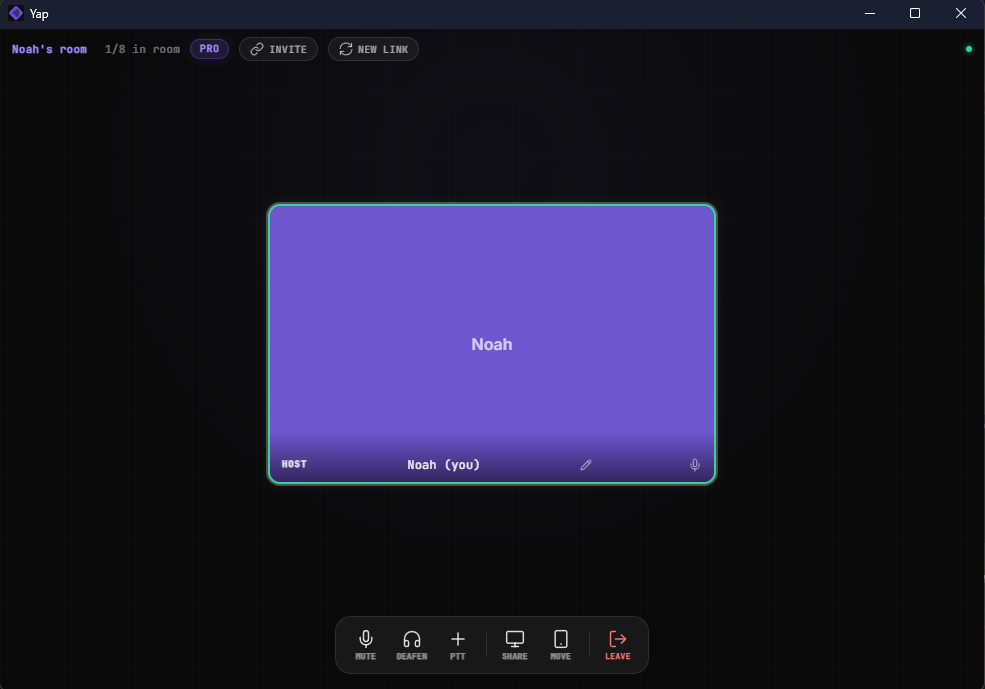Click the Yap app logo in title bar
This screenshot has height=689, width=985.
pos(16,14)
